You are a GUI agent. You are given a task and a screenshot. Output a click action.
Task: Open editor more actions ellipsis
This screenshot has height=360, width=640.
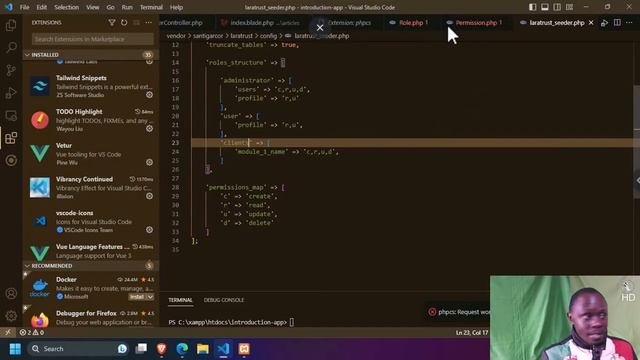pyautogui.click(x=629, y=23)
